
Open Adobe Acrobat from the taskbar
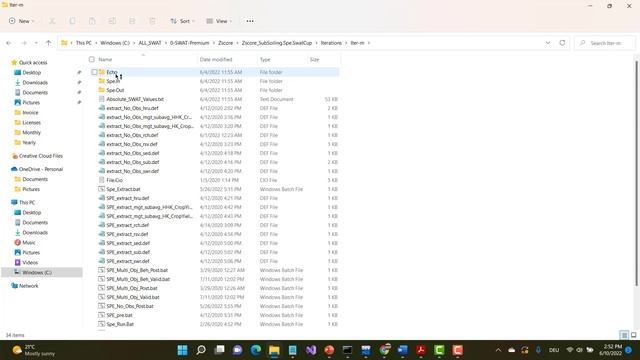421,350
